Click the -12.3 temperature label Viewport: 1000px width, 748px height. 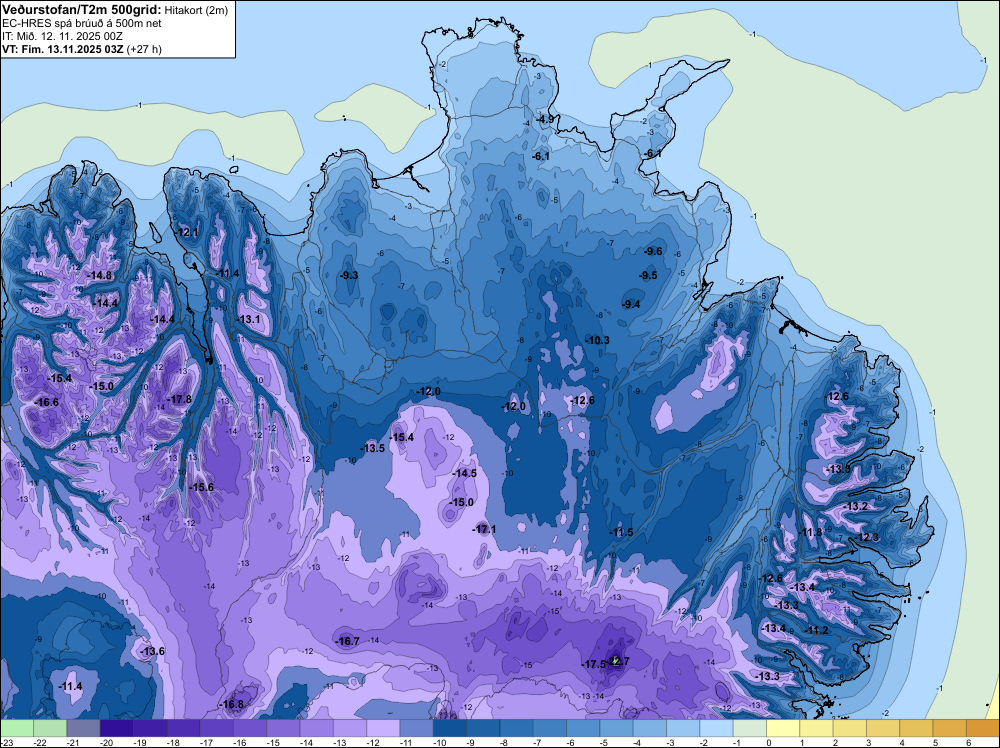[867, 538]
